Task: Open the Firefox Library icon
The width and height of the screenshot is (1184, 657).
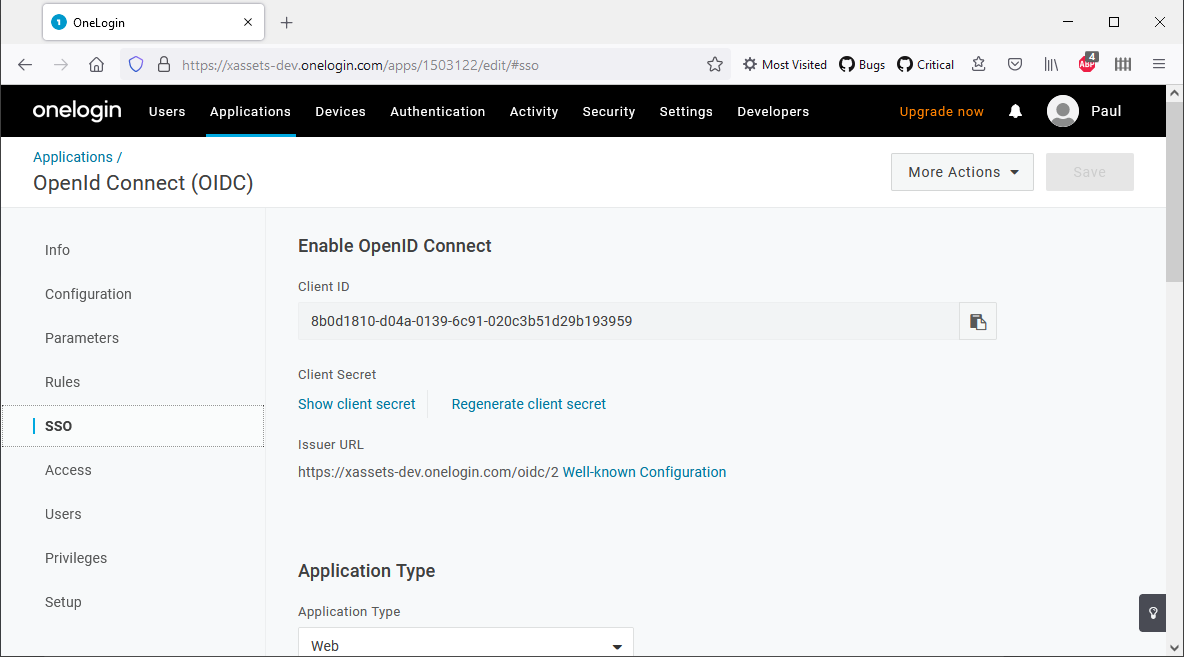Action: point(1051,63)
